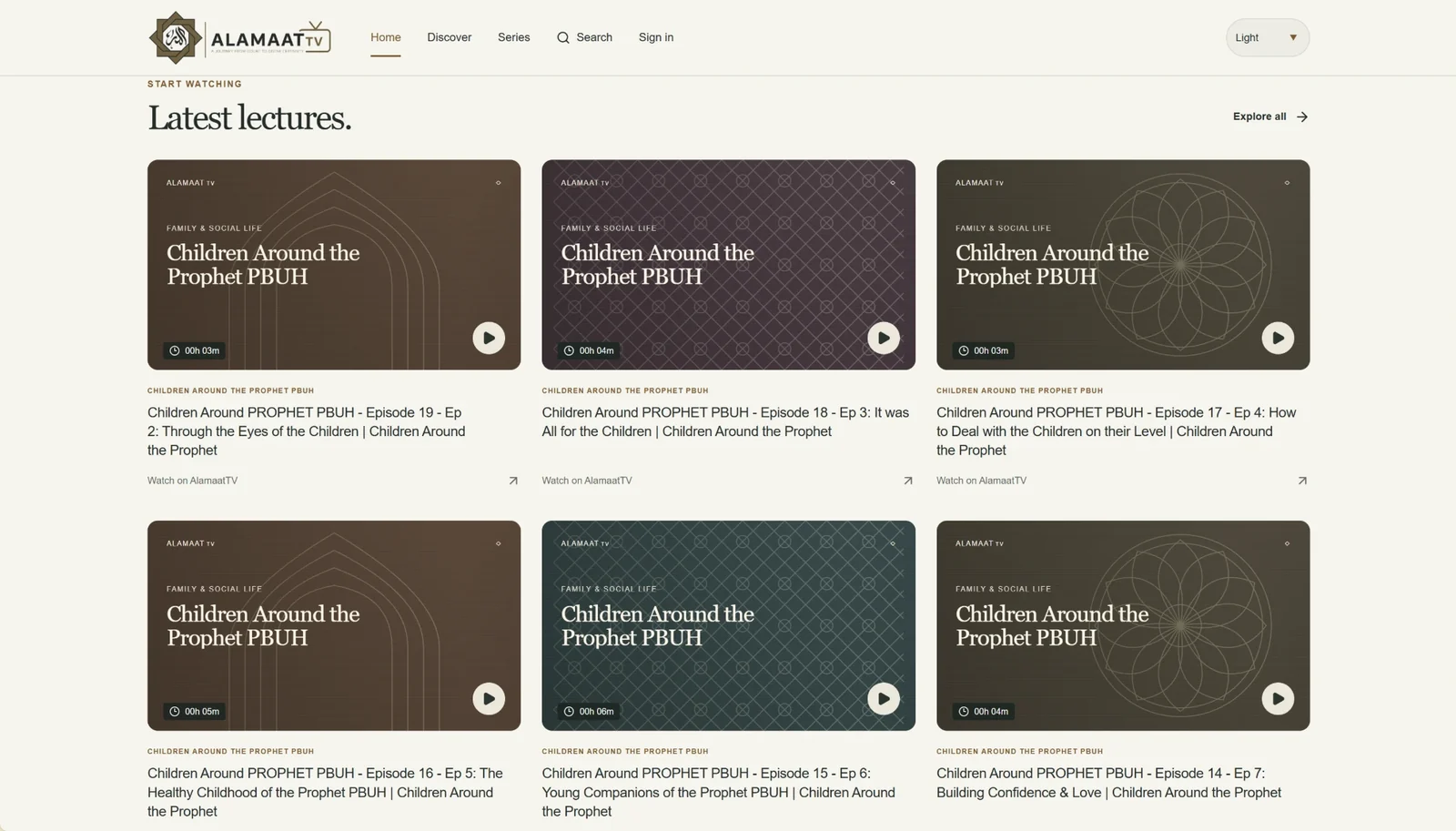Click Watch on AlamaatTV under Episode 19
Screen dimensions: 1456x831
click(193, 481)
